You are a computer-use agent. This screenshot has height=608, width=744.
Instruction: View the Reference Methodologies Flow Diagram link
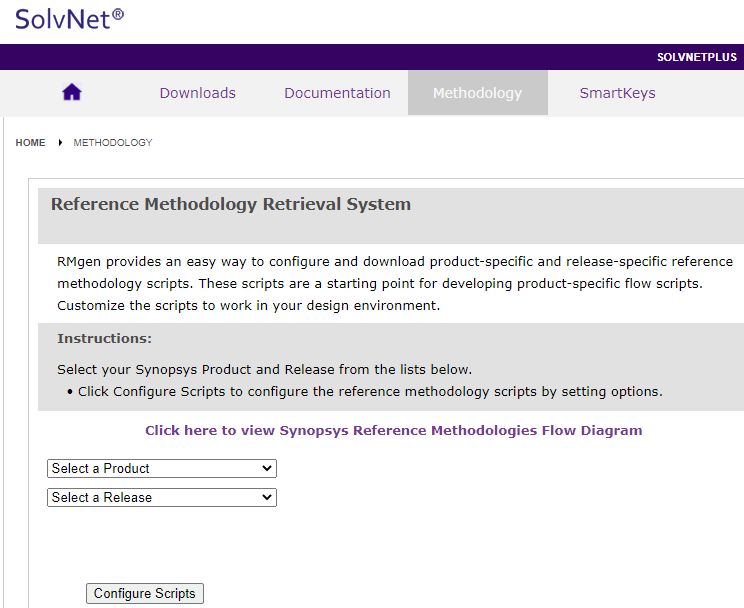(x=393, y=431)
